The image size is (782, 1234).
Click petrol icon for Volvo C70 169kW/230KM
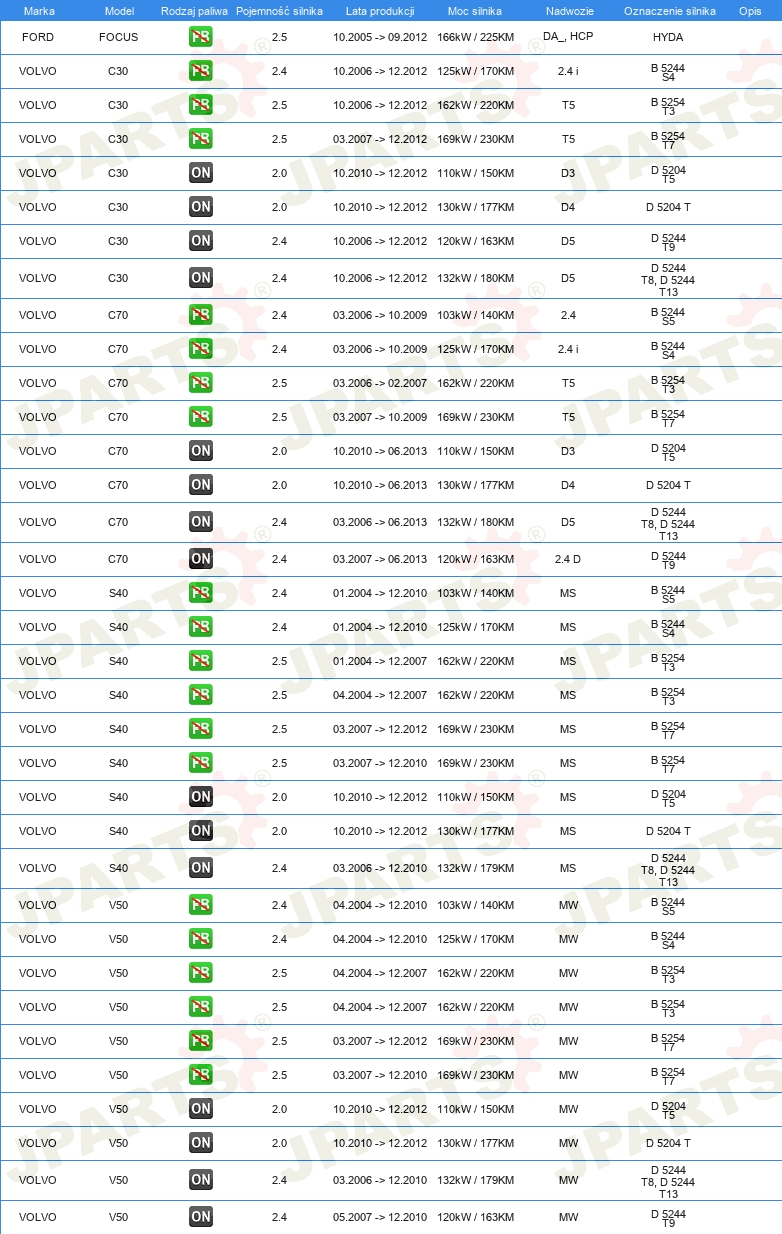pos(201,417)
